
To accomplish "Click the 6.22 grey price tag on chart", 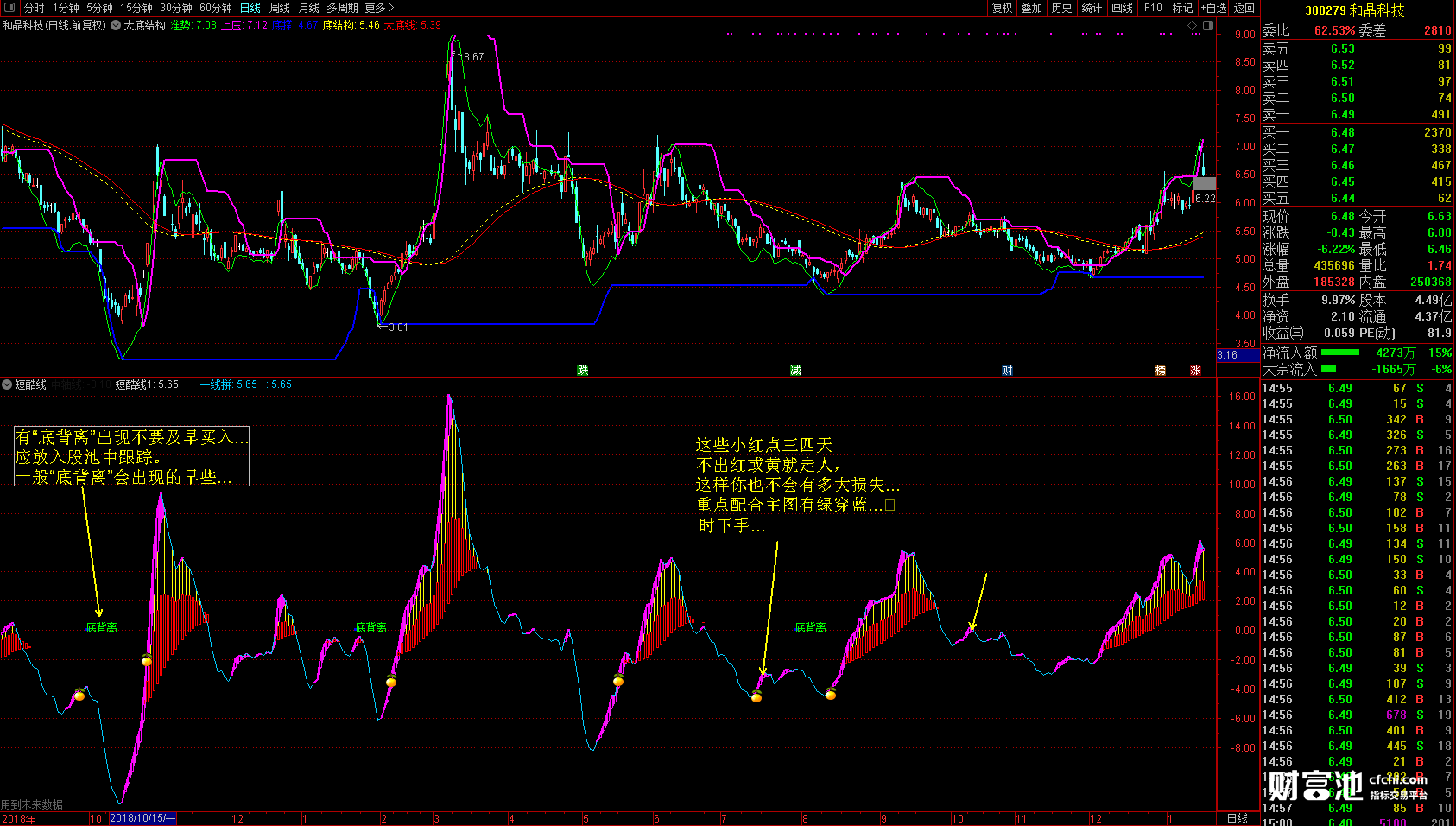I will [1205, 198].
